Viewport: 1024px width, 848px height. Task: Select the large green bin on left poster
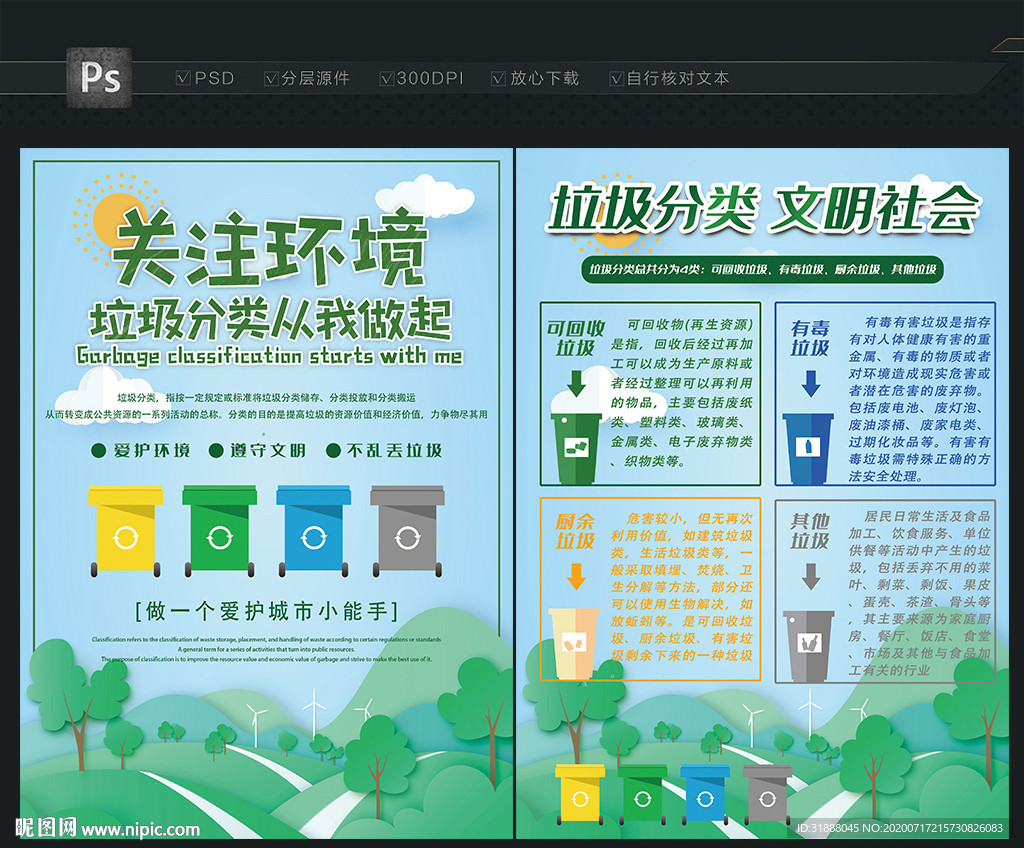tap(219, 529)
